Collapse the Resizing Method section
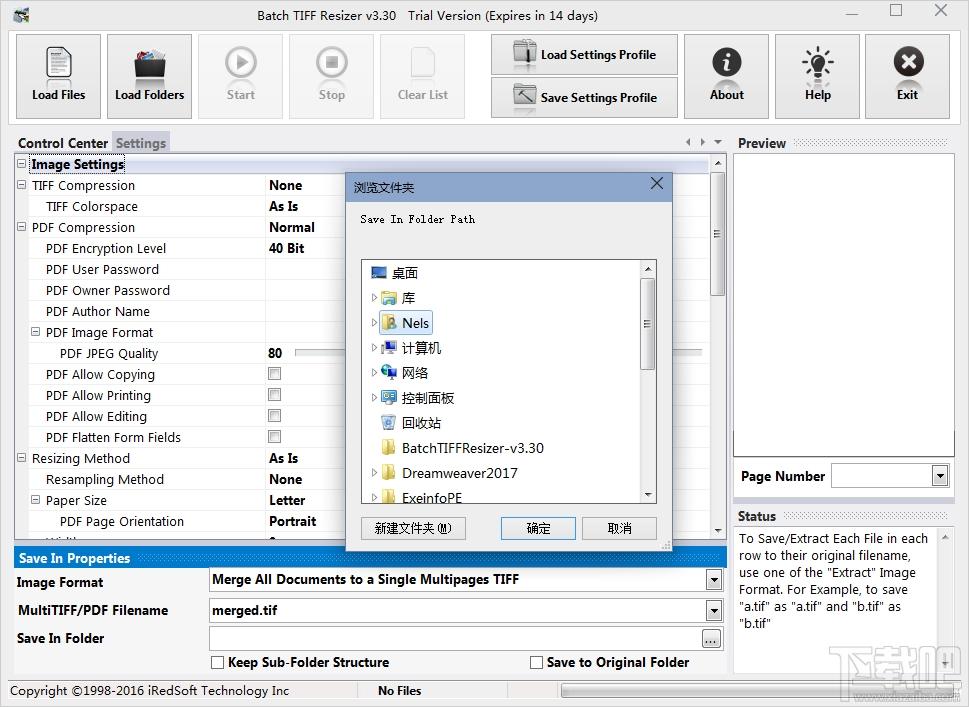 22,458
